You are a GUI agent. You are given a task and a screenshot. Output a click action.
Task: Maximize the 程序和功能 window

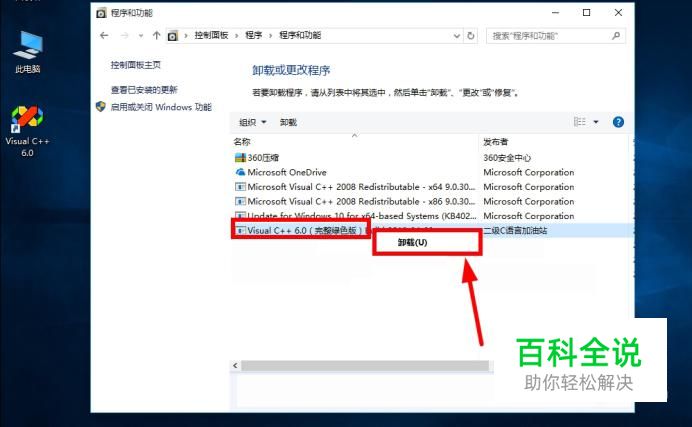click(587, 13)
